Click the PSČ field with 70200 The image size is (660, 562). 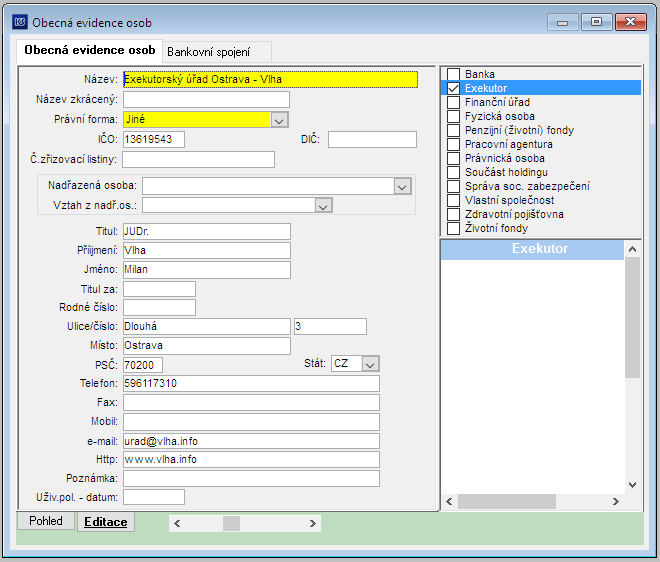coord(143,365)
